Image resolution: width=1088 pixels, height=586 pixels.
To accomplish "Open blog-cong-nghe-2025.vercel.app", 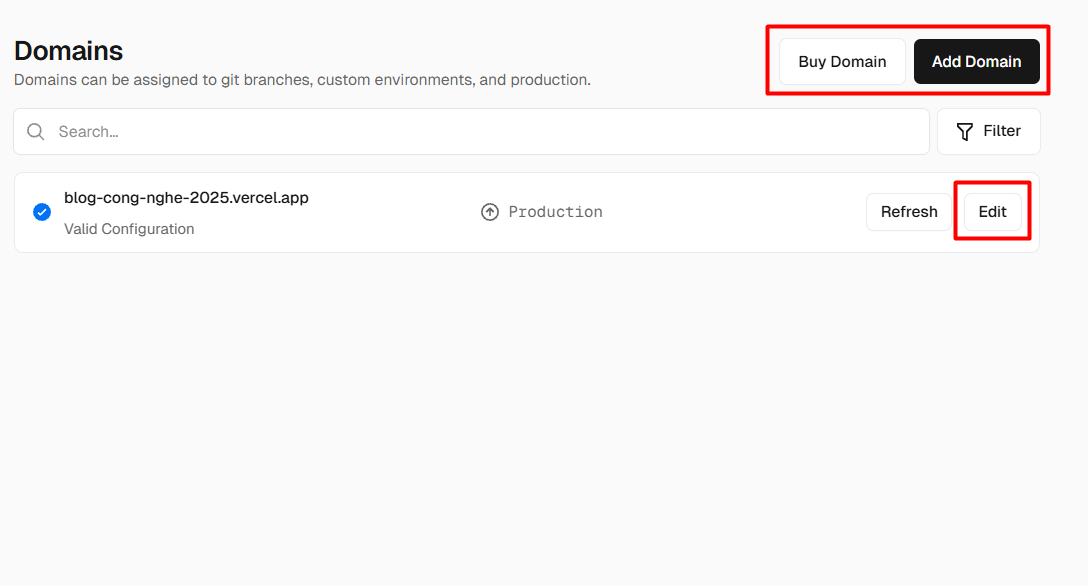I will 186,197.
